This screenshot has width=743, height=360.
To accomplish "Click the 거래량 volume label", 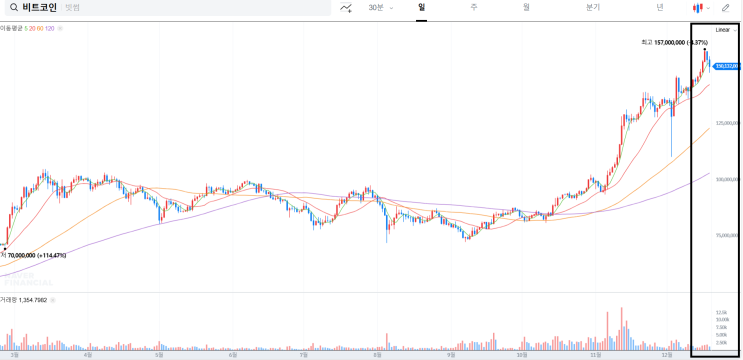I will point(9,300).
